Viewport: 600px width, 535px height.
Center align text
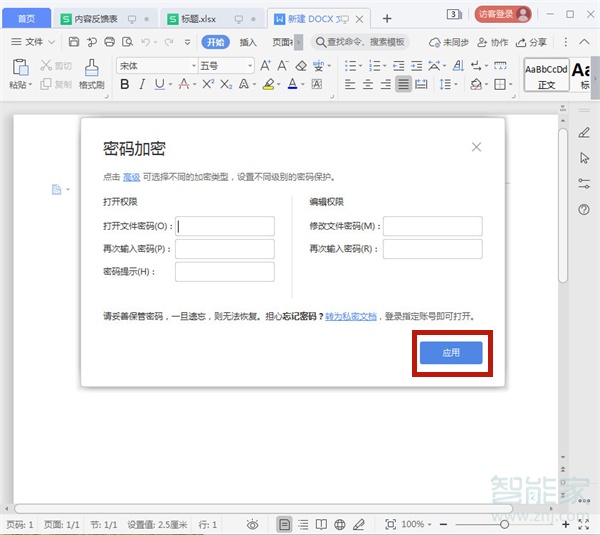(x=368, y=84)
